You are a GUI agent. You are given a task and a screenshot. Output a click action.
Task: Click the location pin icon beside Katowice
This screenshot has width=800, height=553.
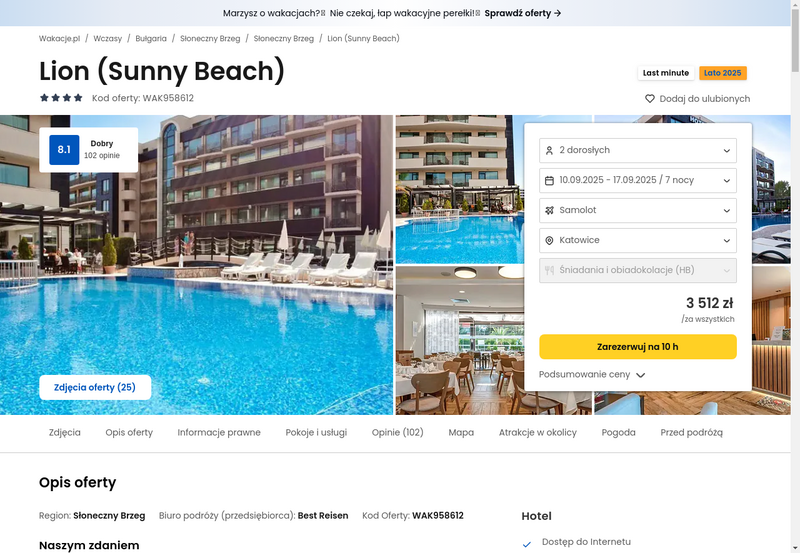click(x=549, y=240)
